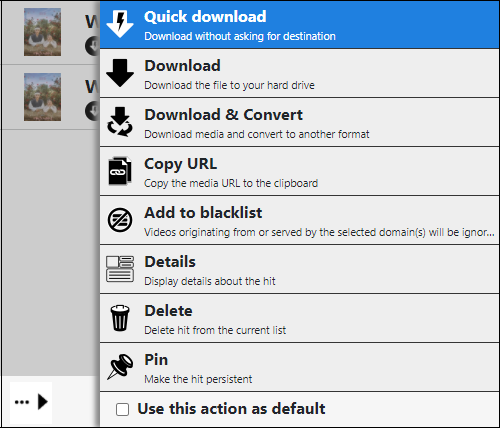The width and height of the screenshot is (500, 428).
Task: Click the second video thumbnail
Action: pos(42,97)
